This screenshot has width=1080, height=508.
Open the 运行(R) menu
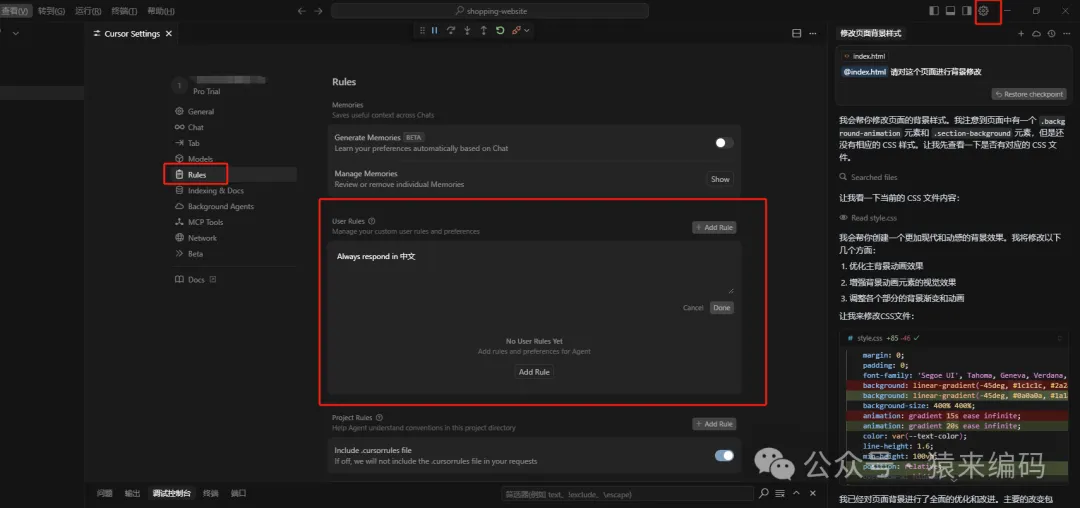coord(88,11)
